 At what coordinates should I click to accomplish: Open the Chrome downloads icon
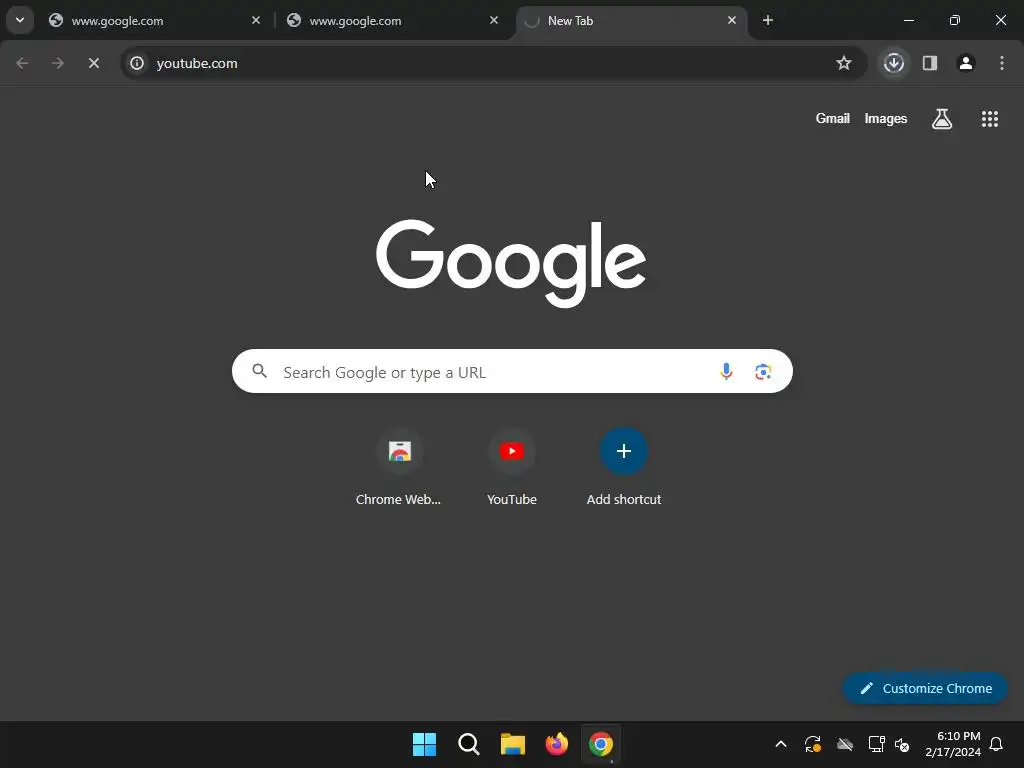(x=894, y=63)
